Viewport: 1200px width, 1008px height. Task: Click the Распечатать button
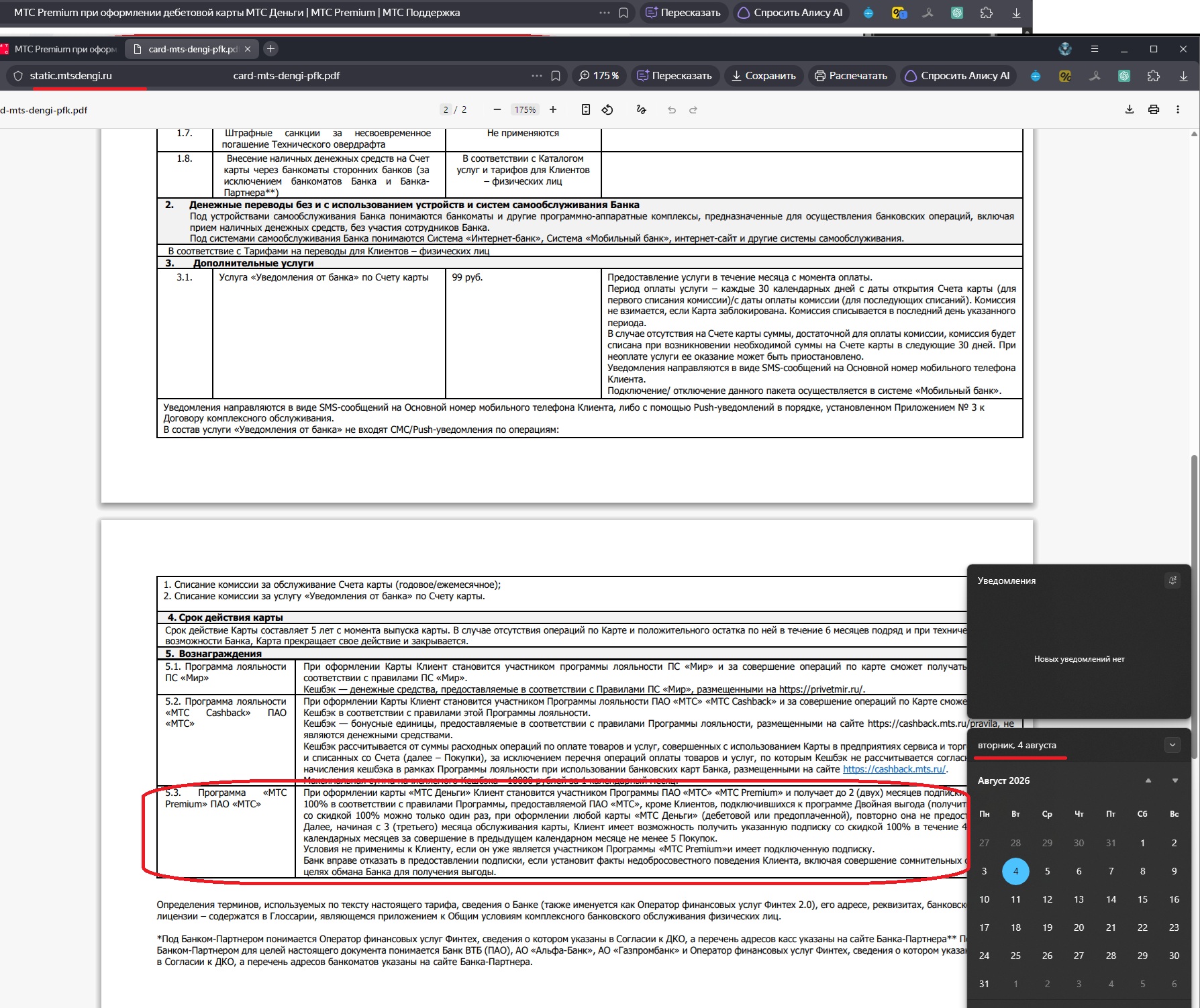[851, 76]
